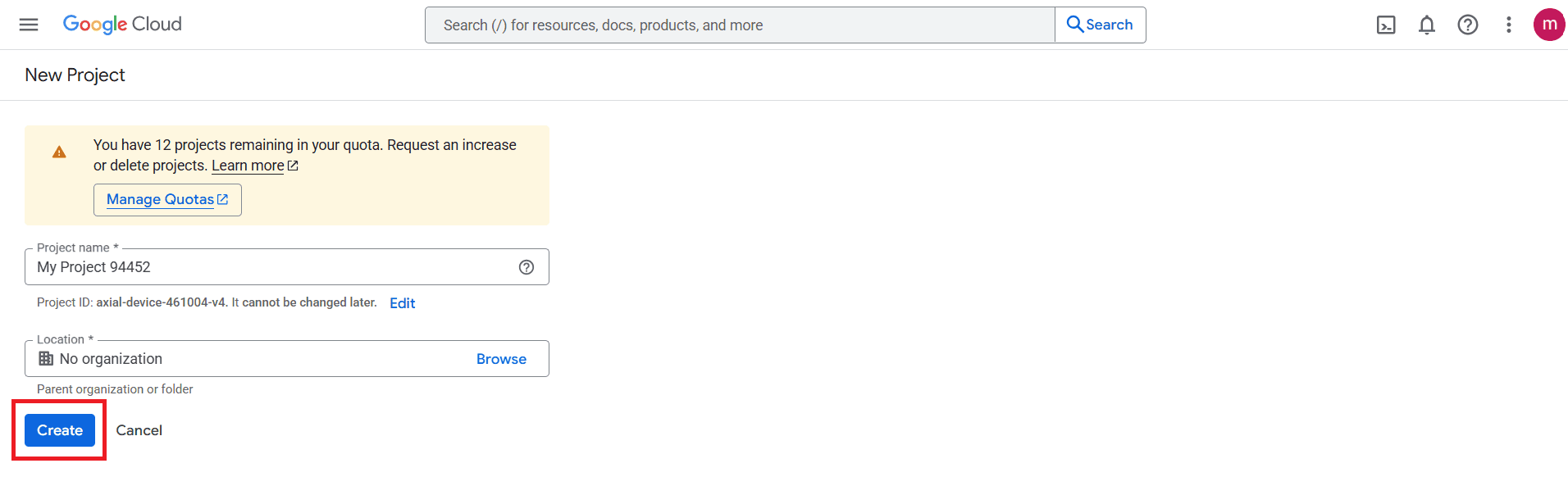The width and height of the screenshot is (1568, 477).
Task: Click the blue Search button
Action: [1100, 25]
